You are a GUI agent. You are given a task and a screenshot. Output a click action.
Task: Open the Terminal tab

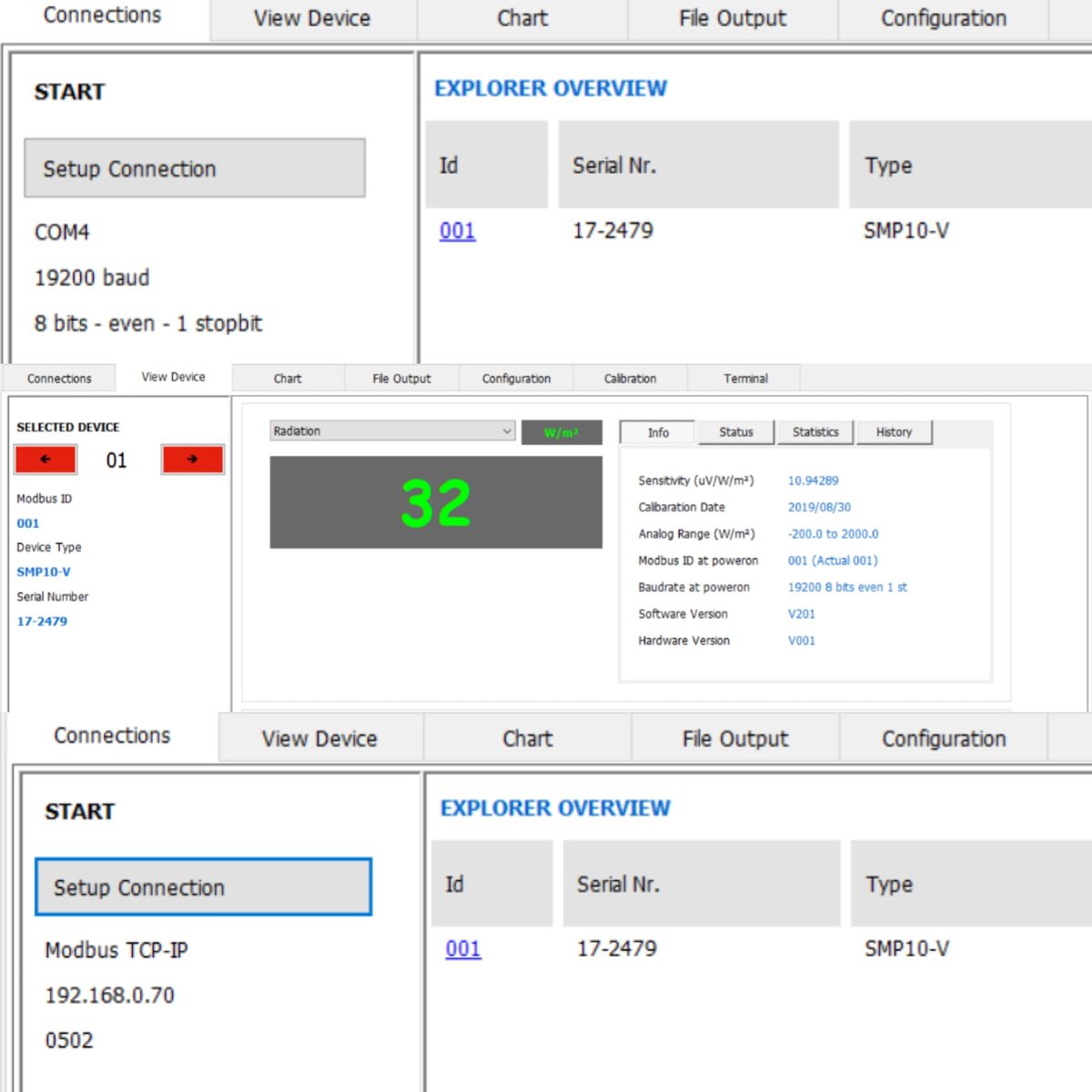coord(745,379)
